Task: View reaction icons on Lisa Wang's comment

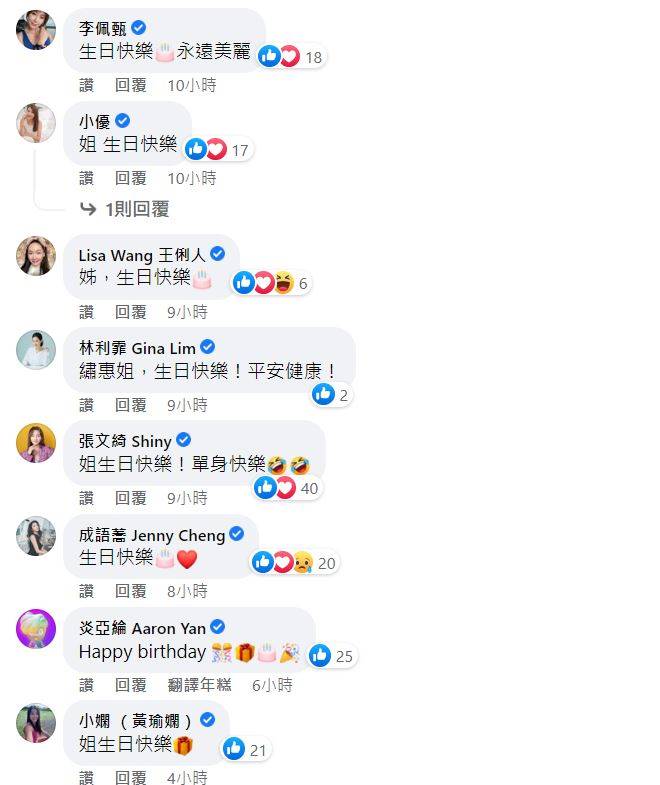Action: [x=271, y=283]
